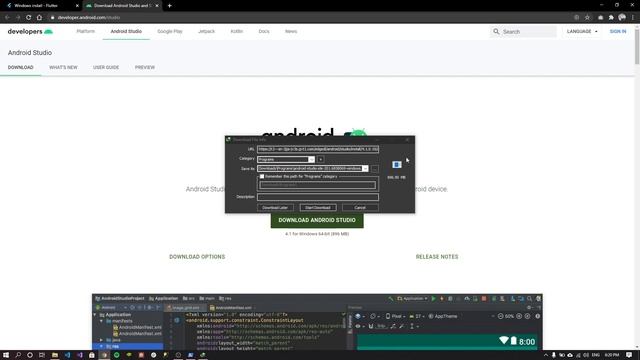The width and height of the screenshot is (640, 360).
Task: Show hidden system tray icons
Action: point(546,355)
